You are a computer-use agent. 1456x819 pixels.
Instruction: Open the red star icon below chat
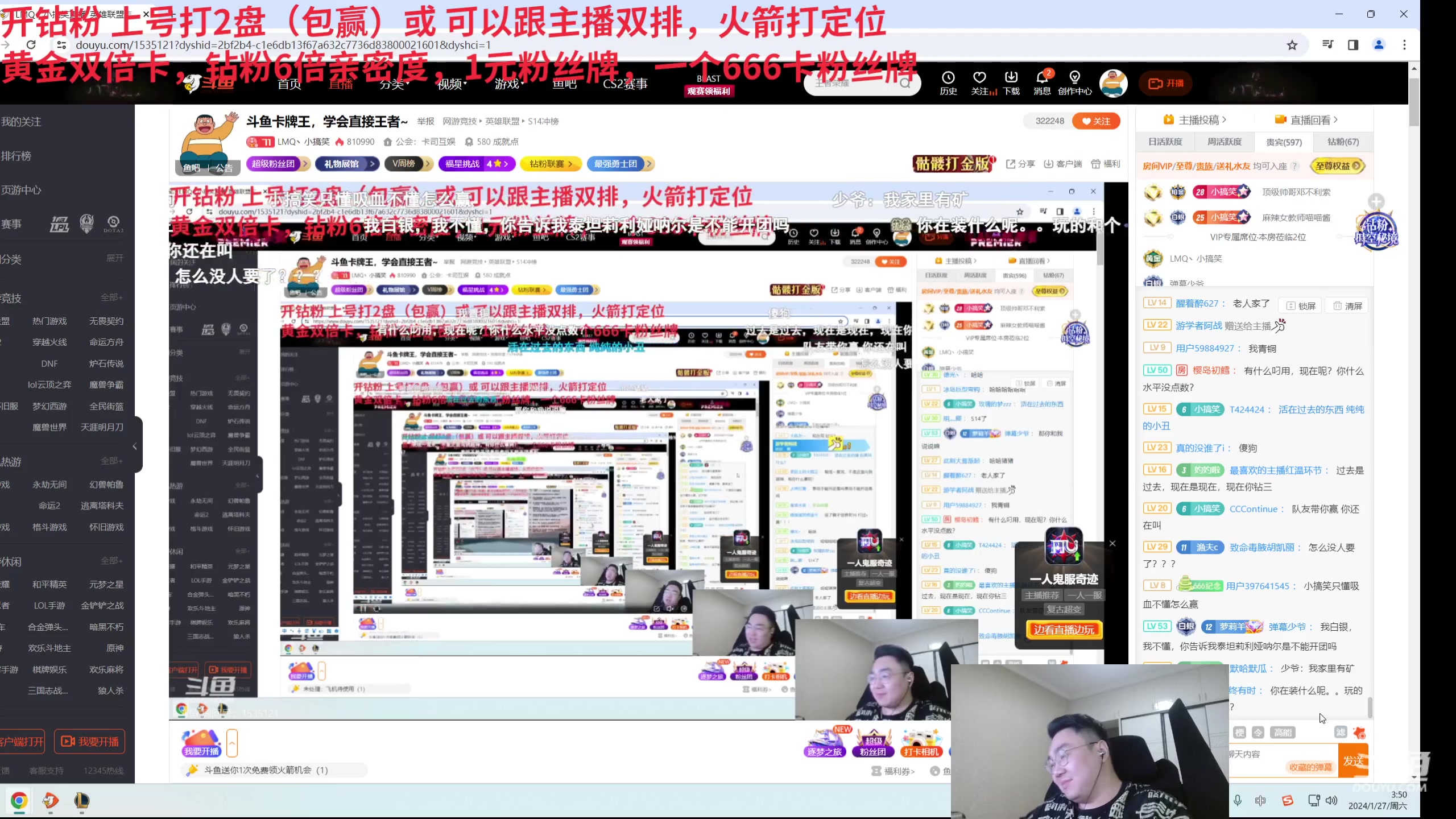(1359, 733)
